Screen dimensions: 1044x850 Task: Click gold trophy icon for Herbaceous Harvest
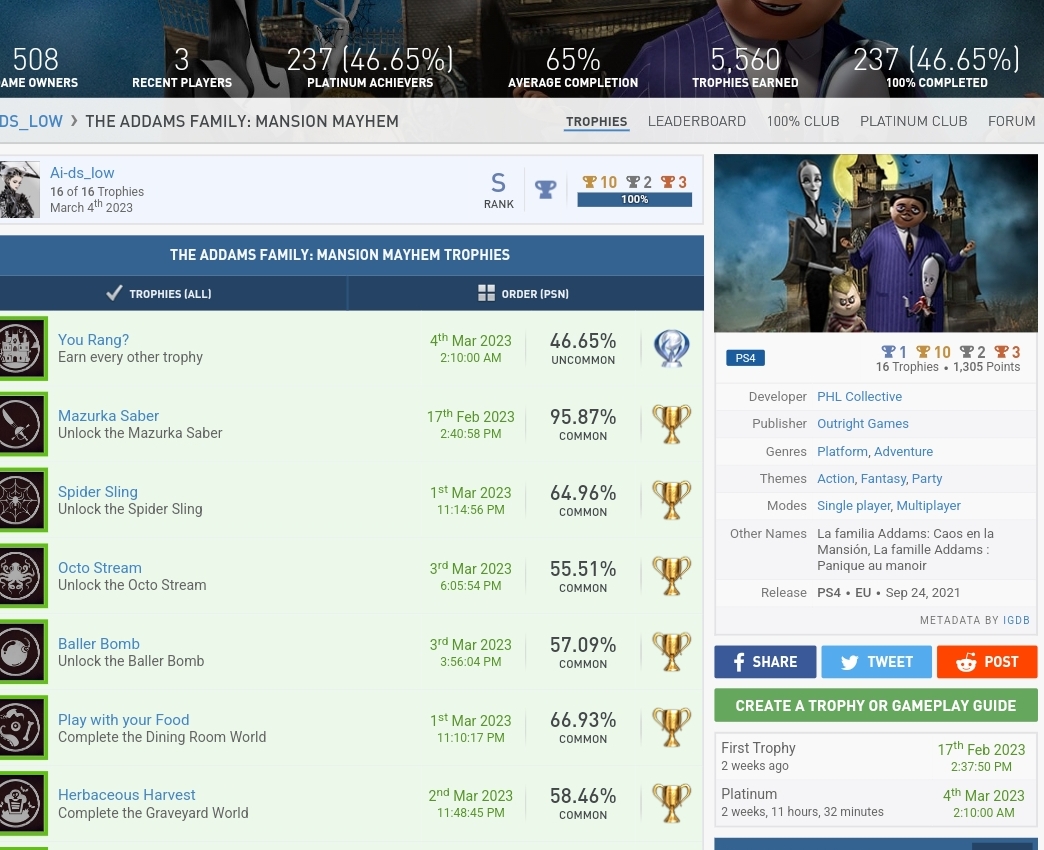tap(671, 803)
